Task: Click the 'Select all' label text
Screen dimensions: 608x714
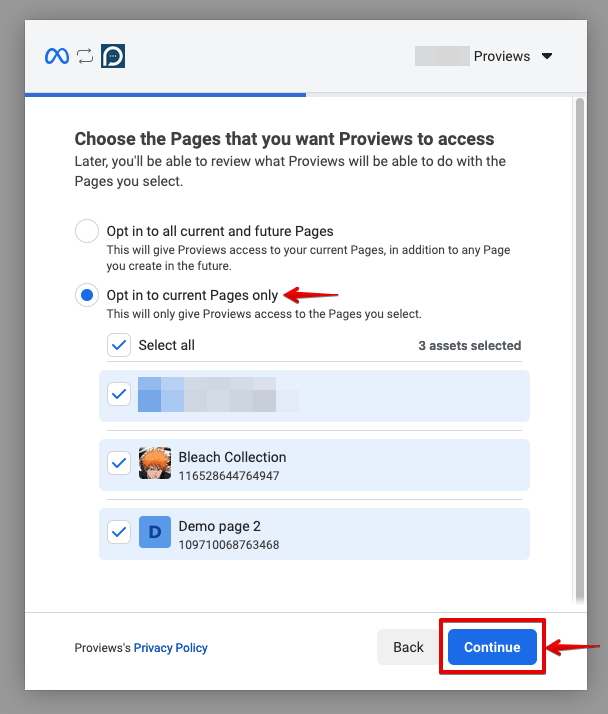Action: (166, 345)
